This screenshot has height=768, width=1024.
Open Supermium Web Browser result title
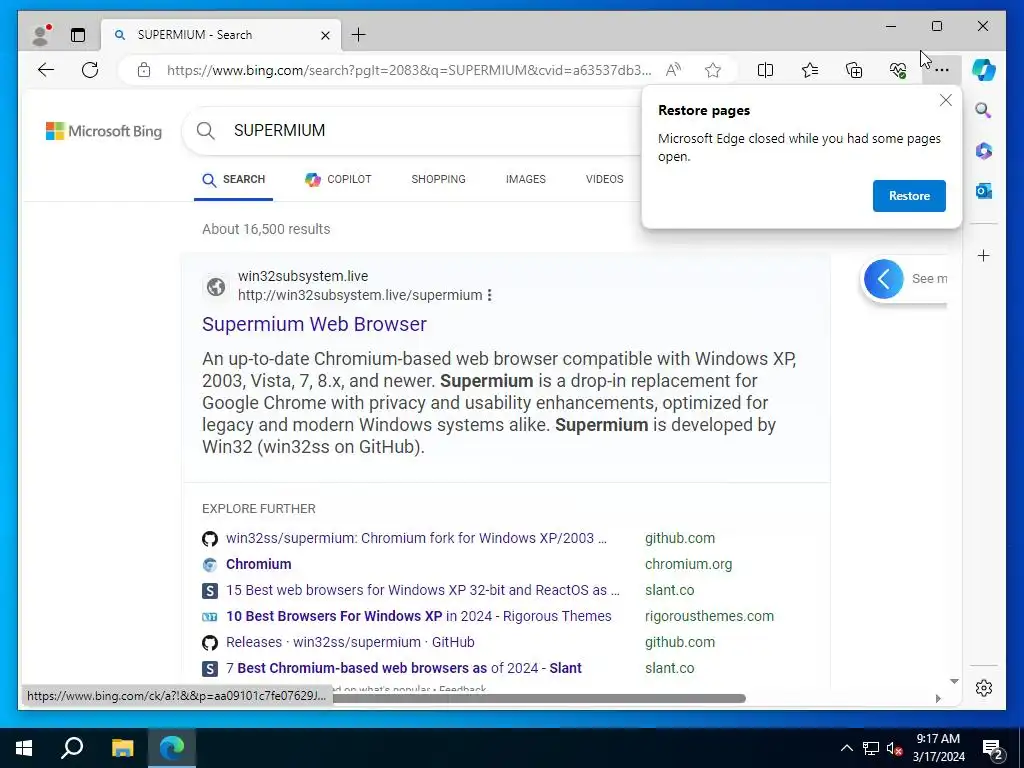pyautogui.click(x=314, y=325)
